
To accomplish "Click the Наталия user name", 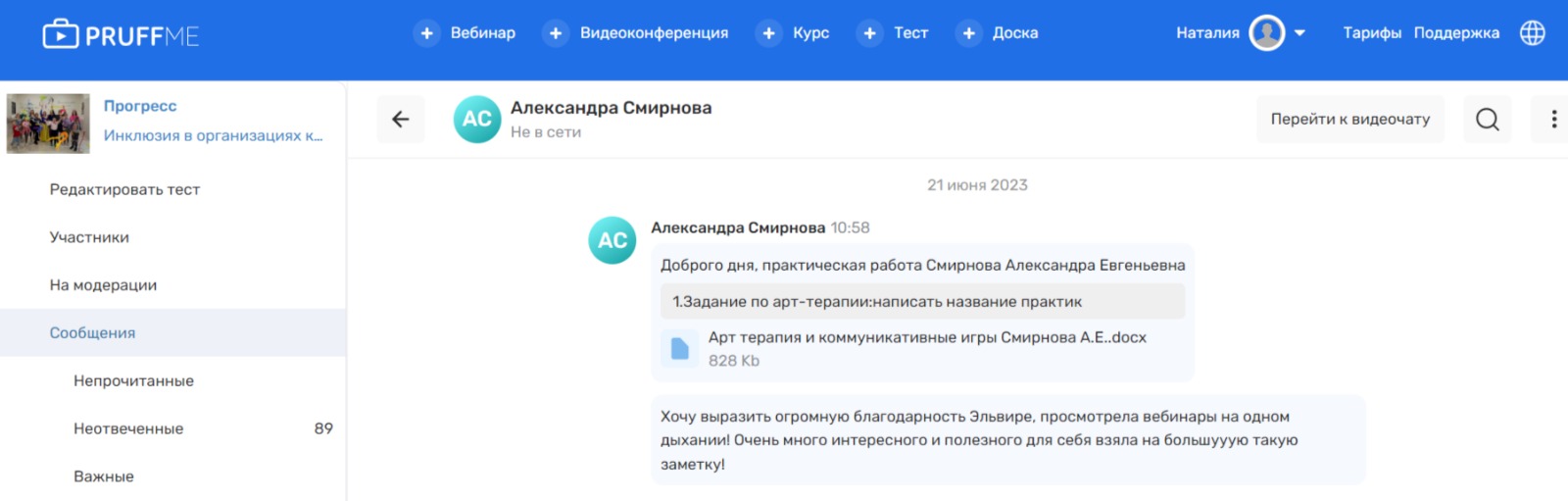I will coord(1207,33).
